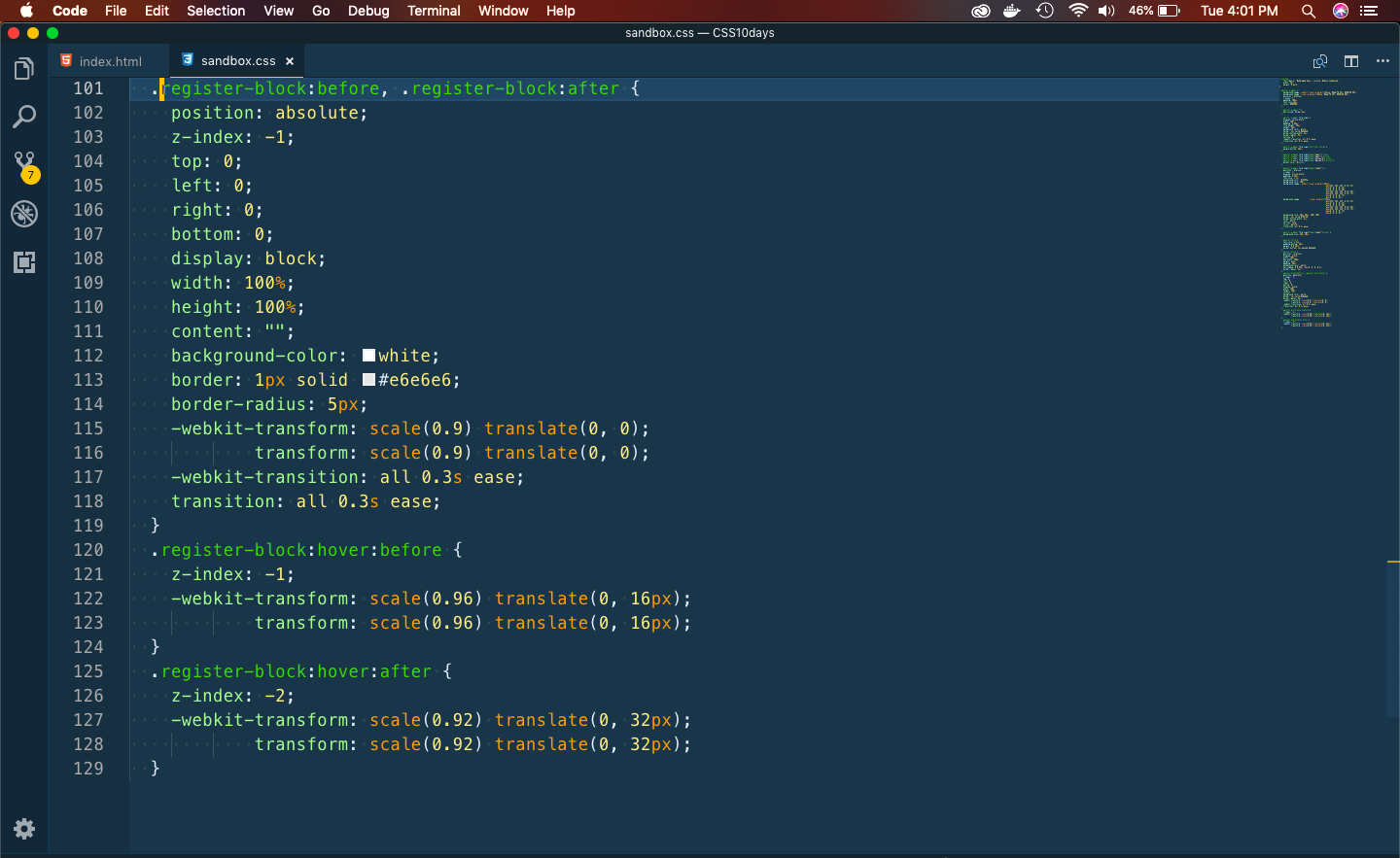
Task: Open the More Actions ellipsis menu
Action: click(x=1382, y=61)
